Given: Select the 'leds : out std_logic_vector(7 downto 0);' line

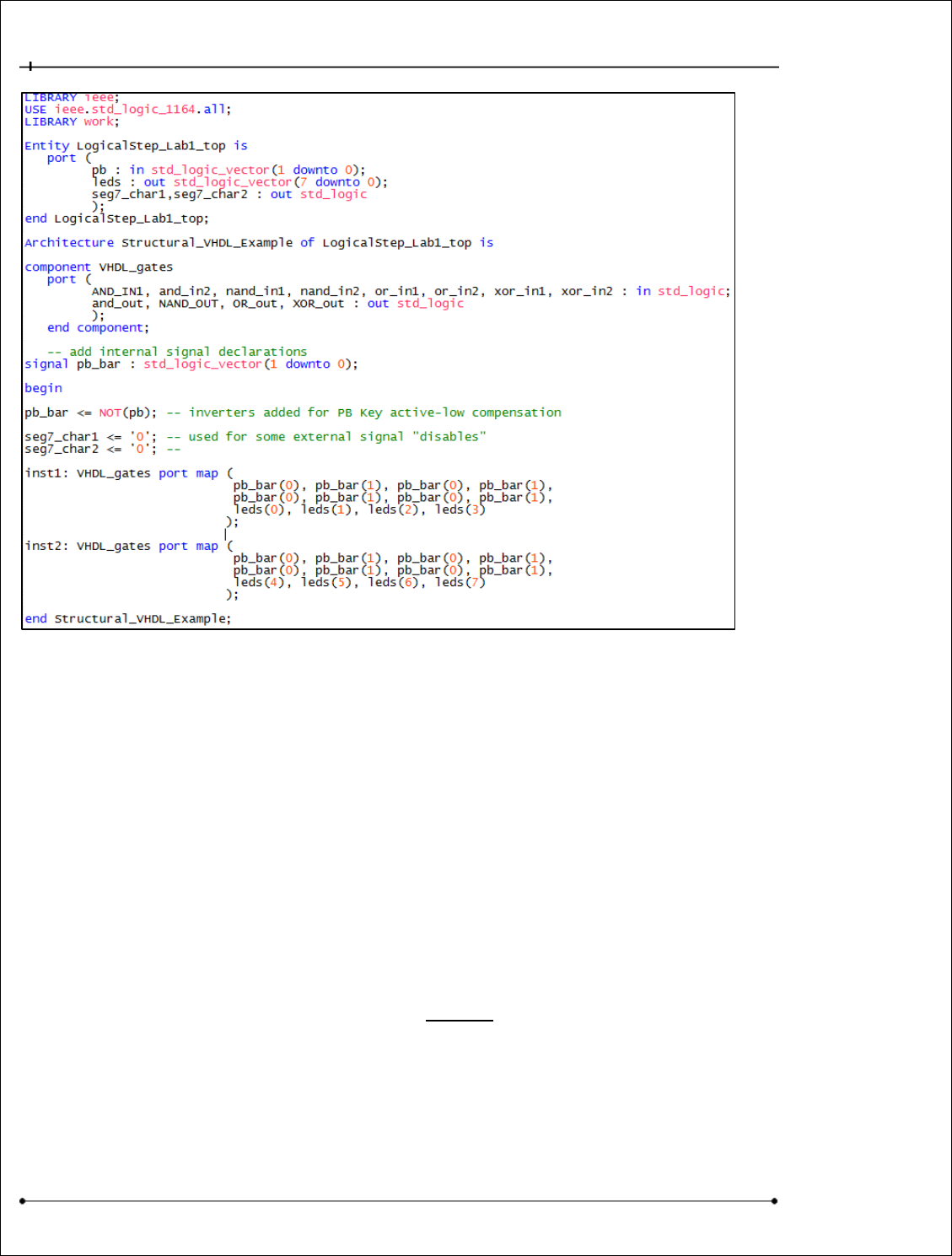Looking at the screenshot, I should click(x=239, y=182).
